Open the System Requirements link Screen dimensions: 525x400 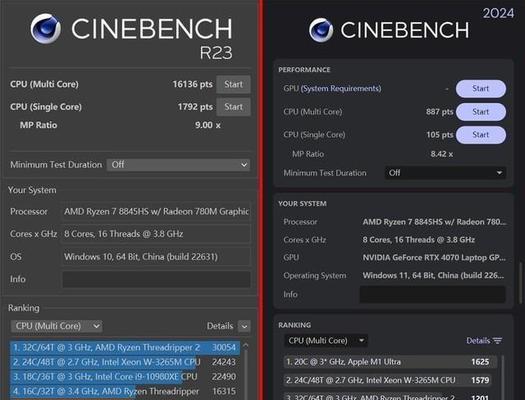(341, 89)
